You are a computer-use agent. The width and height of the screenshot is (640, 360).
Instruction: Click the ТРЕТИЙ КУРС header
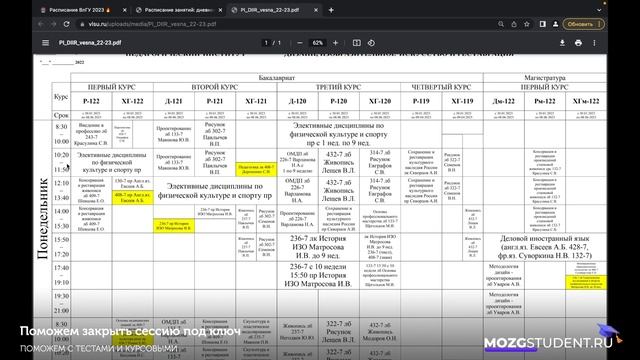pos(338,87)
